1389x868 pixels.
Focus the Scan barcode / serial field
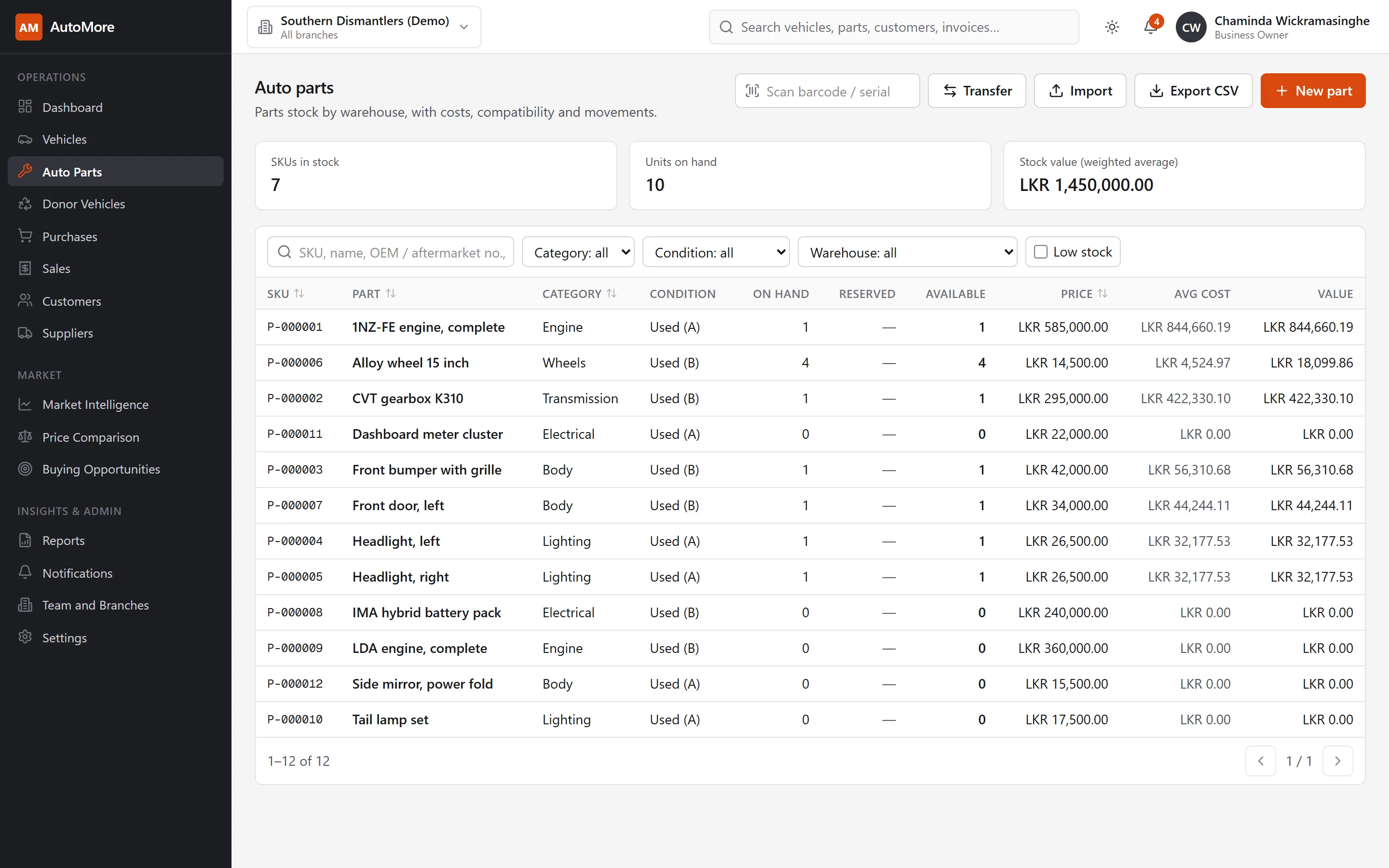[827, 91]
